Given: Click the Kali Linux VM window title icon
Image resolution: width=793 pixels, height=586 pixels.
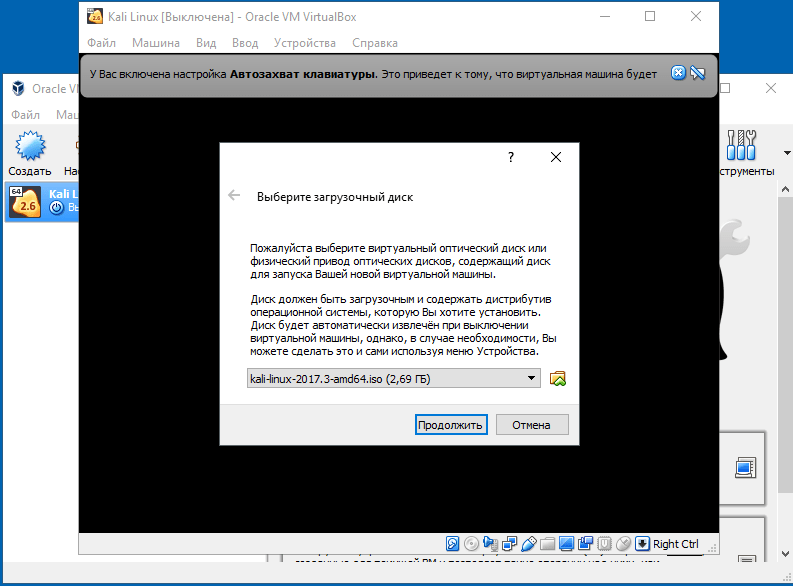Looking at the screenshot, I should click(95, 17).
